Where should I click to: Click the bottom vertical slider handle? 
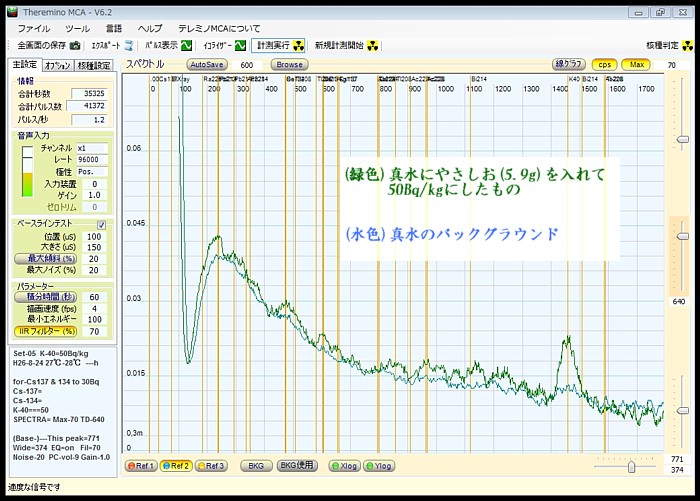click(x=683, y=410)
